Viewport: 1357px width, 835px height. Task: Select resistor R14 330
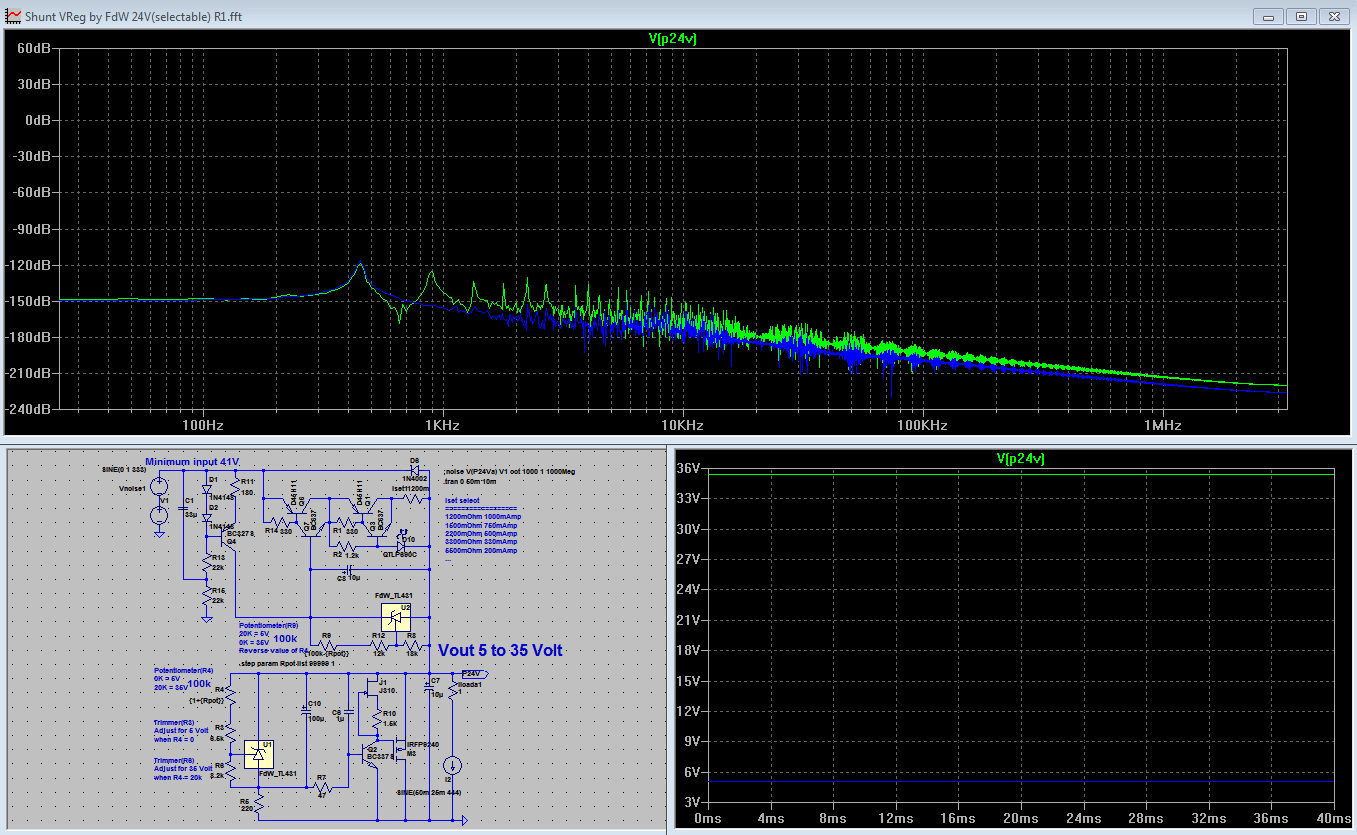click(x=280, y=522)
